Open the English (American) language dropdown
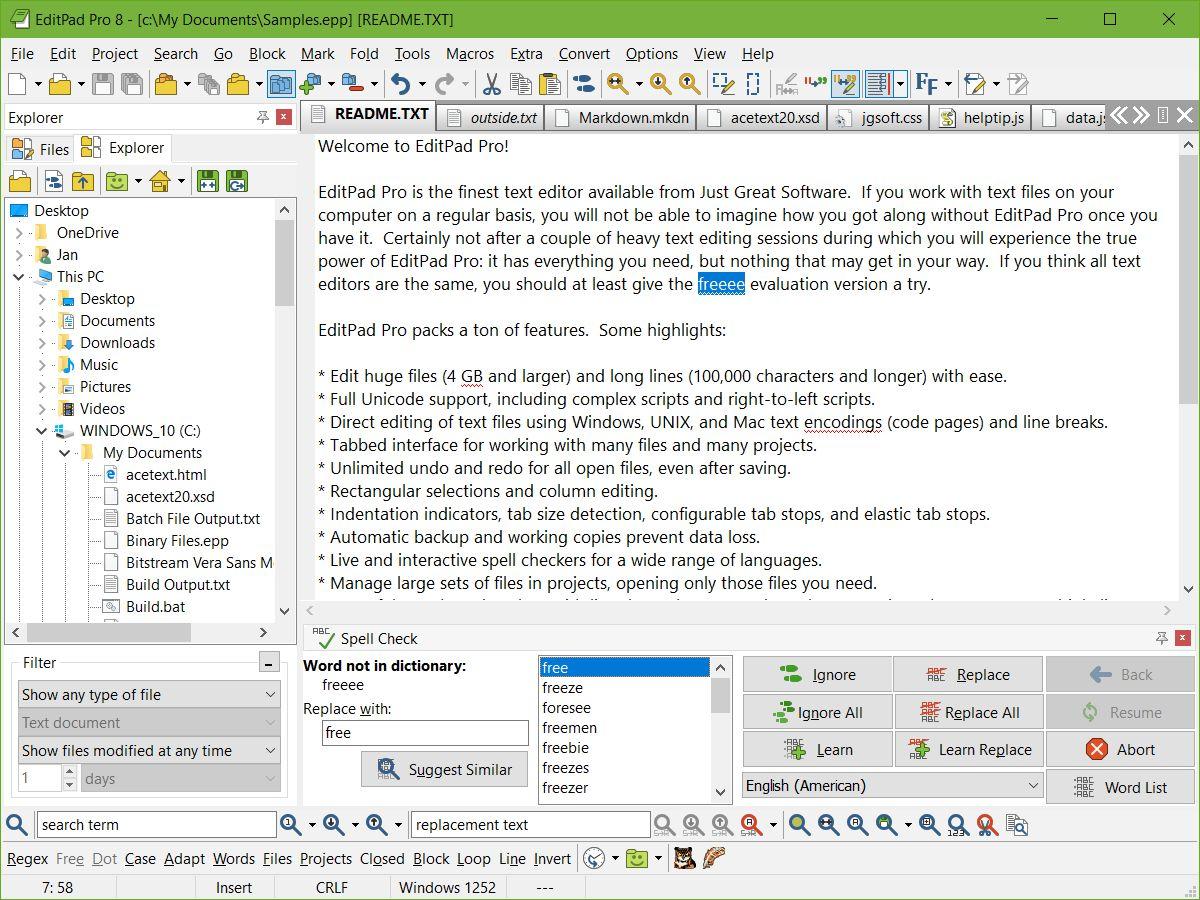Viewport: 1200px width, 900px height. (x=892, y=785)
